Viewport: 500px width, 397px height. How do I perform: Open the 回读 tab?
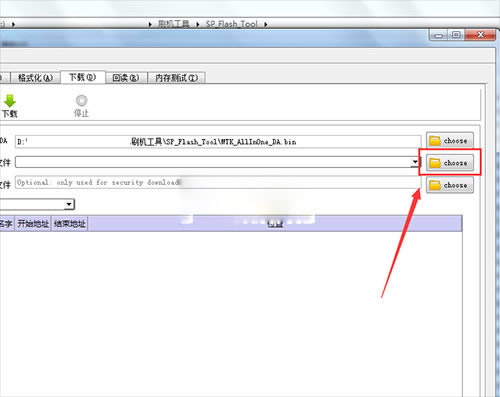pos(126,78)
